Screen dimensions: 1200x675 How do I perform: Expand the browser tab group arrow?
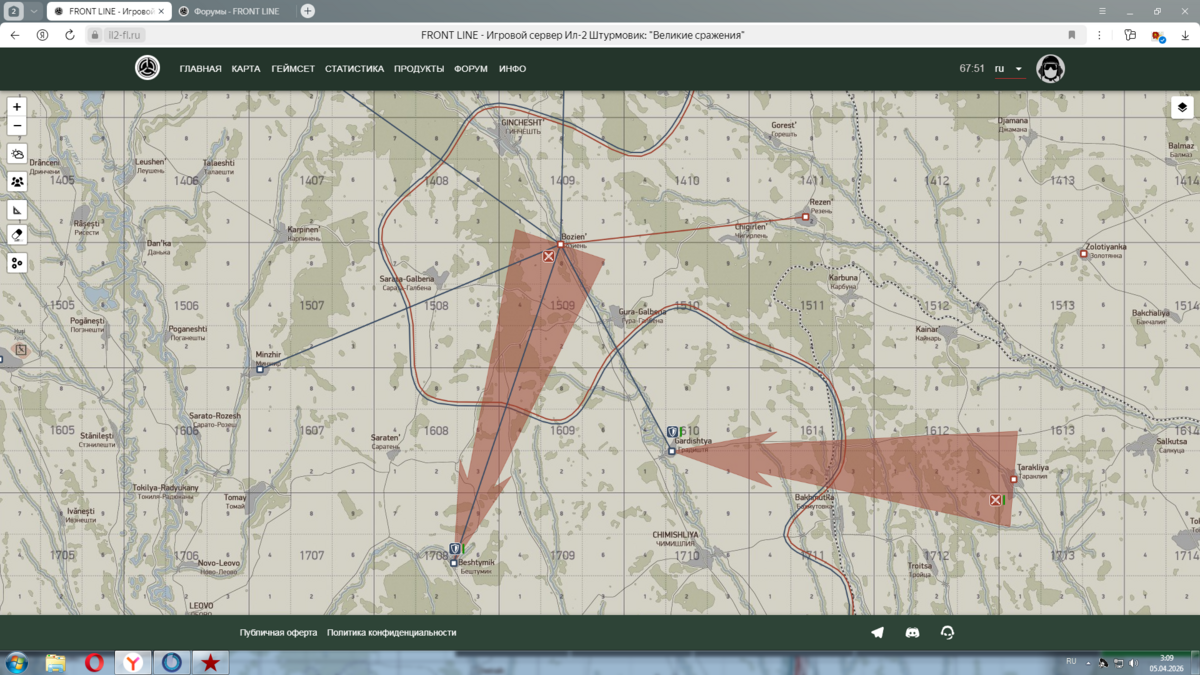click(33, 11)
